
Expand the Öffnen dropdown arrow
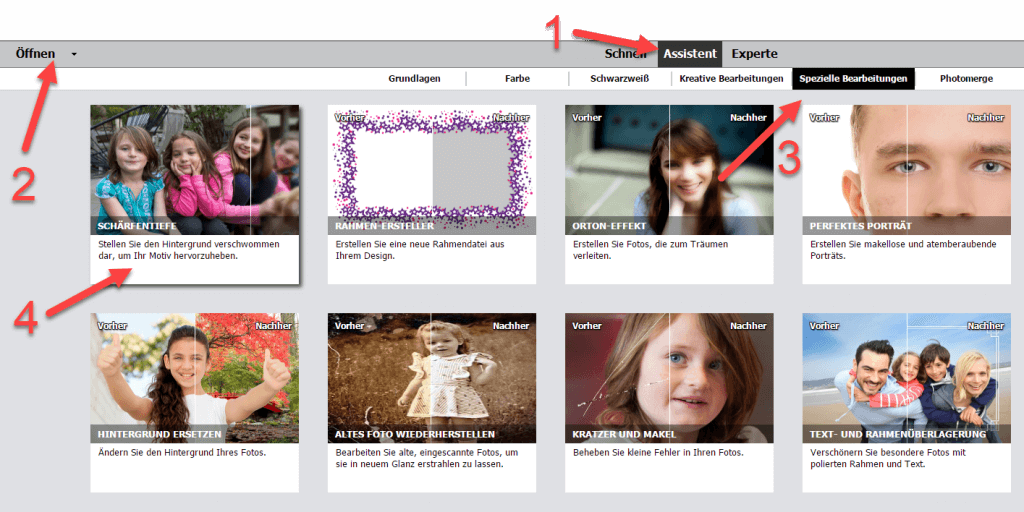[x=74, y=54]
